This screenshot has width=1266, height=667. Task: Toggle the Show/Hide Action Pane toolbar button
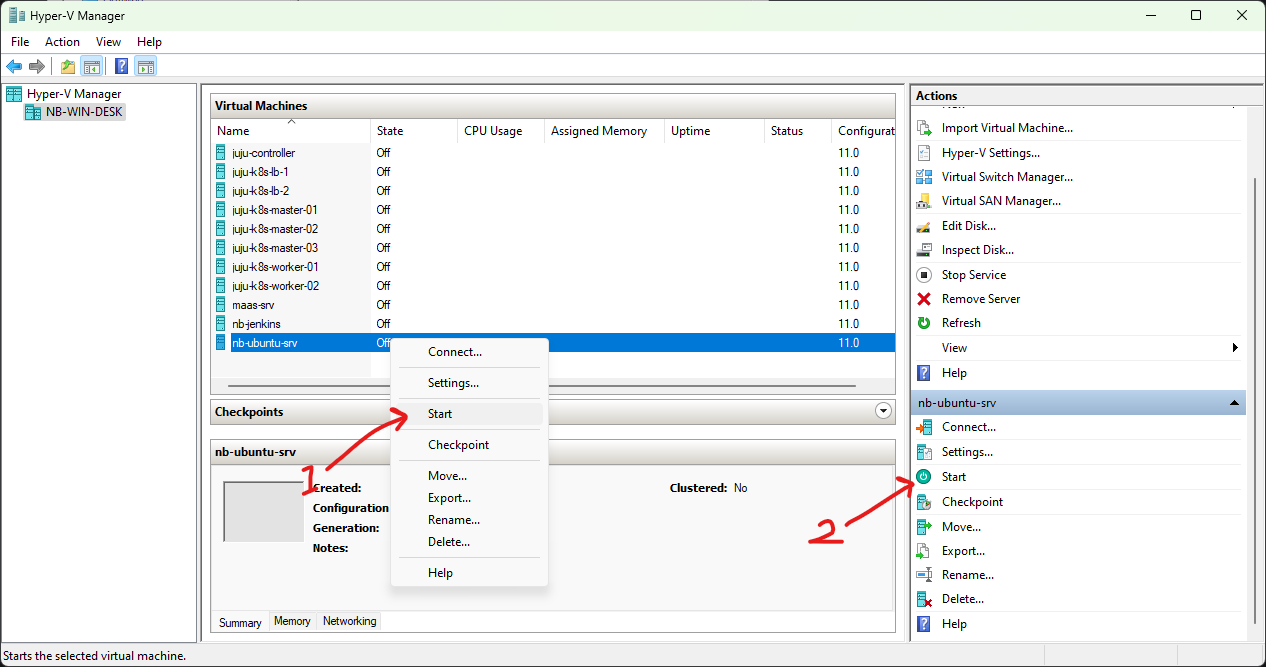click(x=146, y=67)
